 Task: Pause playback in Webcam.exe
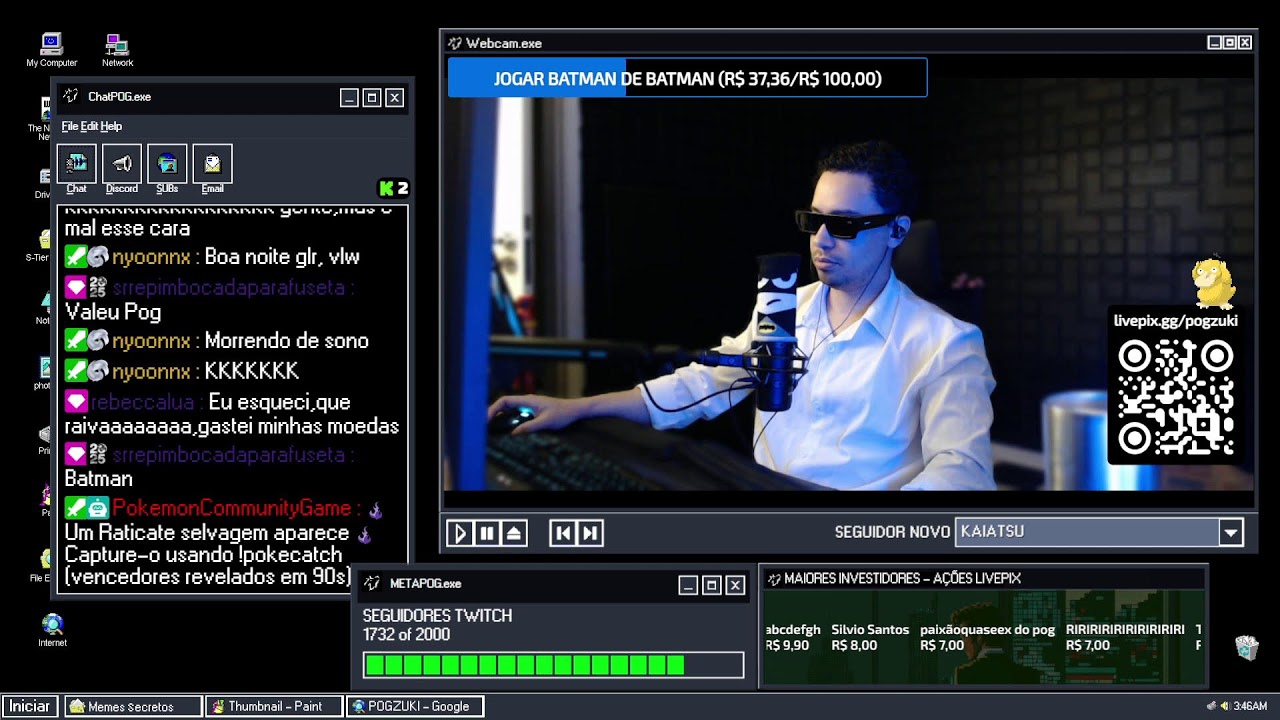487,533
